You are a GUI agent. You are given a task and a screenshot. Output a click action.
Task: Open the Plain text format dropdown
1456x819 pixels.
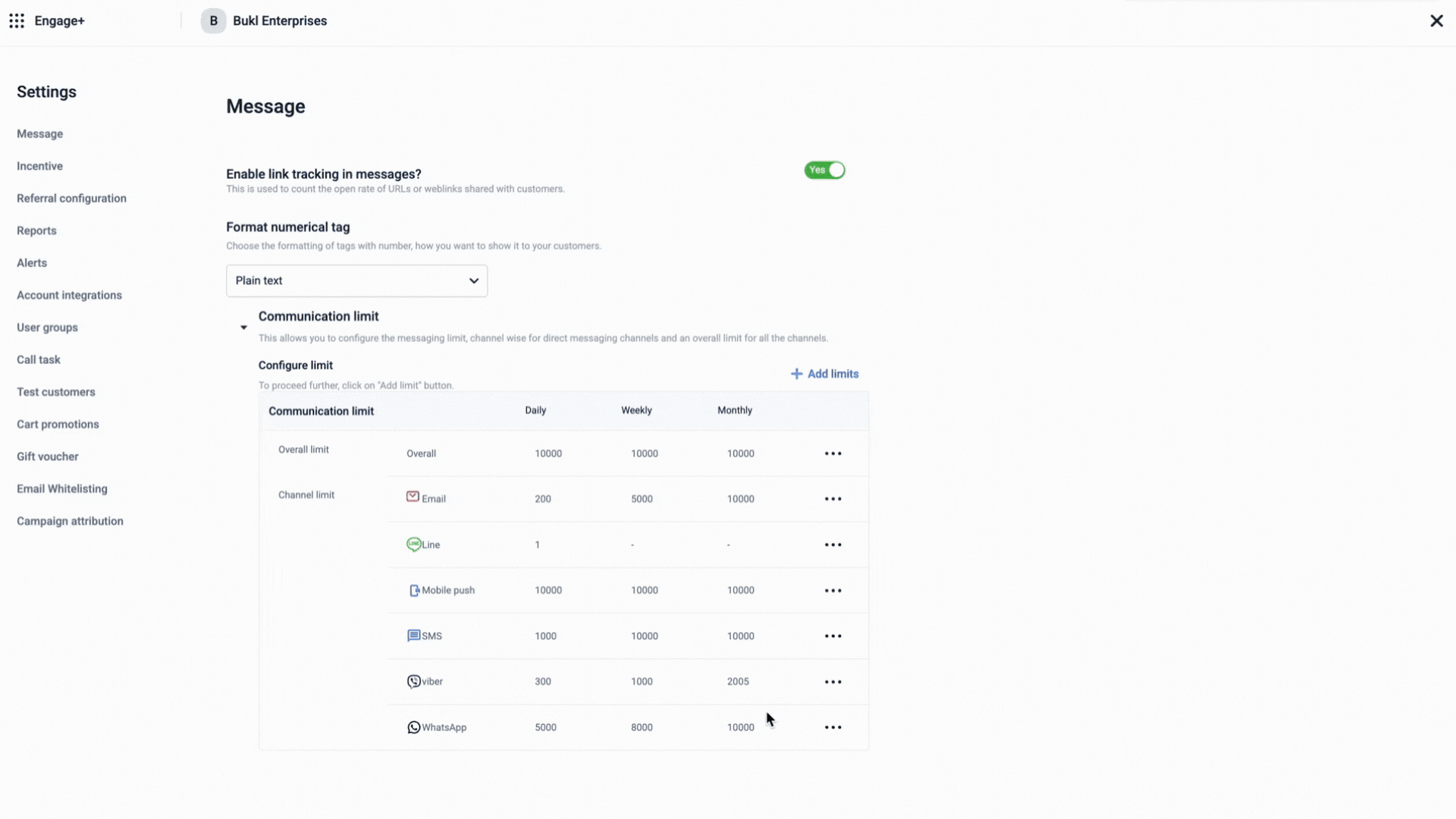tap(356, 281)
